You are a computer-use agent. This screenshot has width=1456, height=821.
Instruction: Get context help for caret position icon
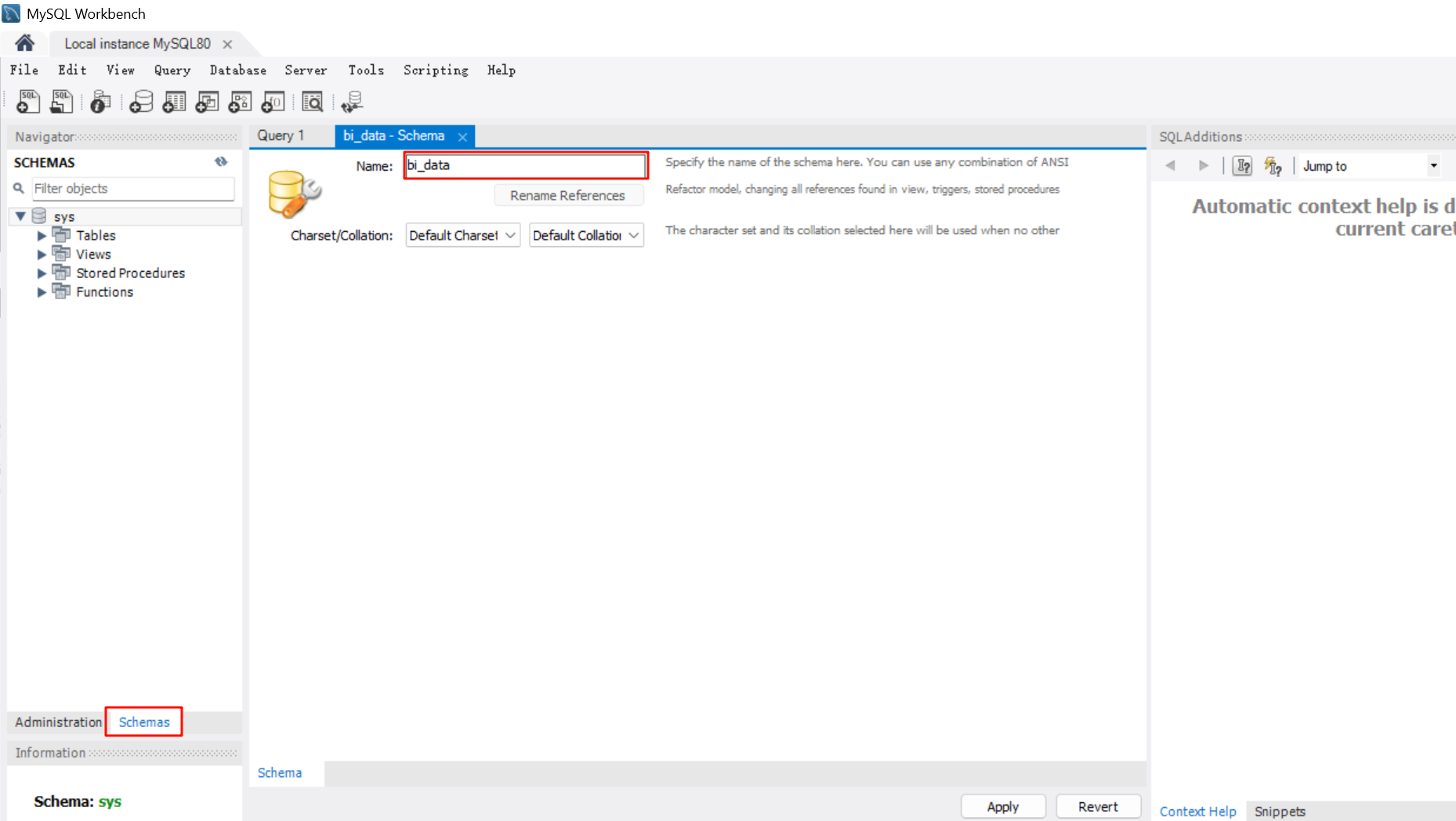click(1242, 165)
